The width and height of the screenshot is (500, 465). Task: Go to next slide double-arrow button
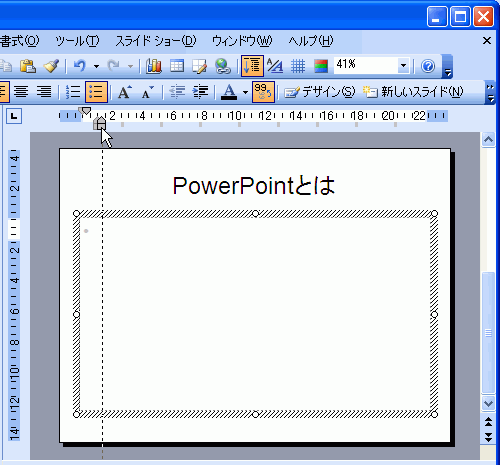[488, 437]
